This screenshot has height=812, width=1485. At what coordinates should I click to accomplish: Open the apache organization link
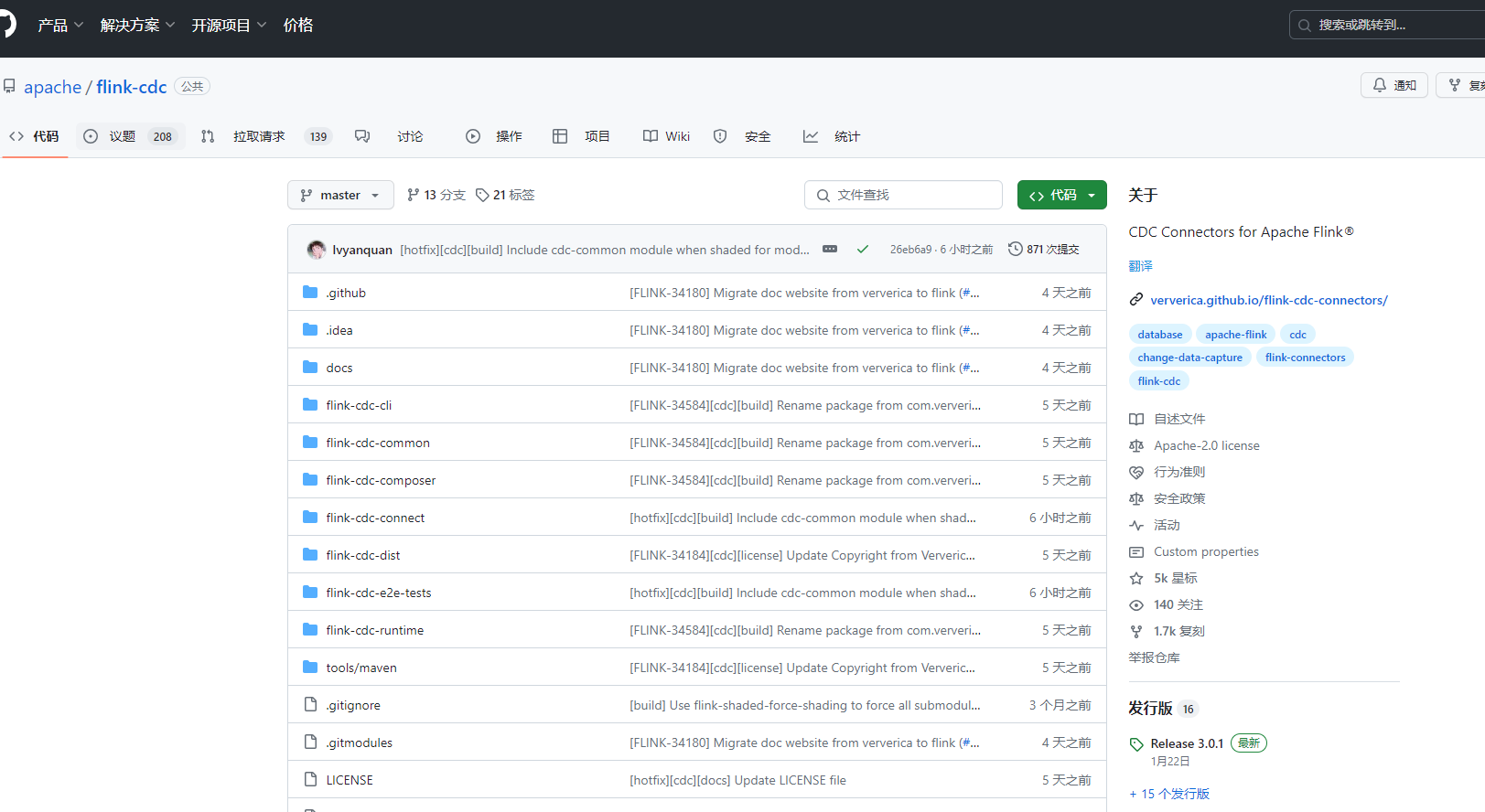click(52, 87)
